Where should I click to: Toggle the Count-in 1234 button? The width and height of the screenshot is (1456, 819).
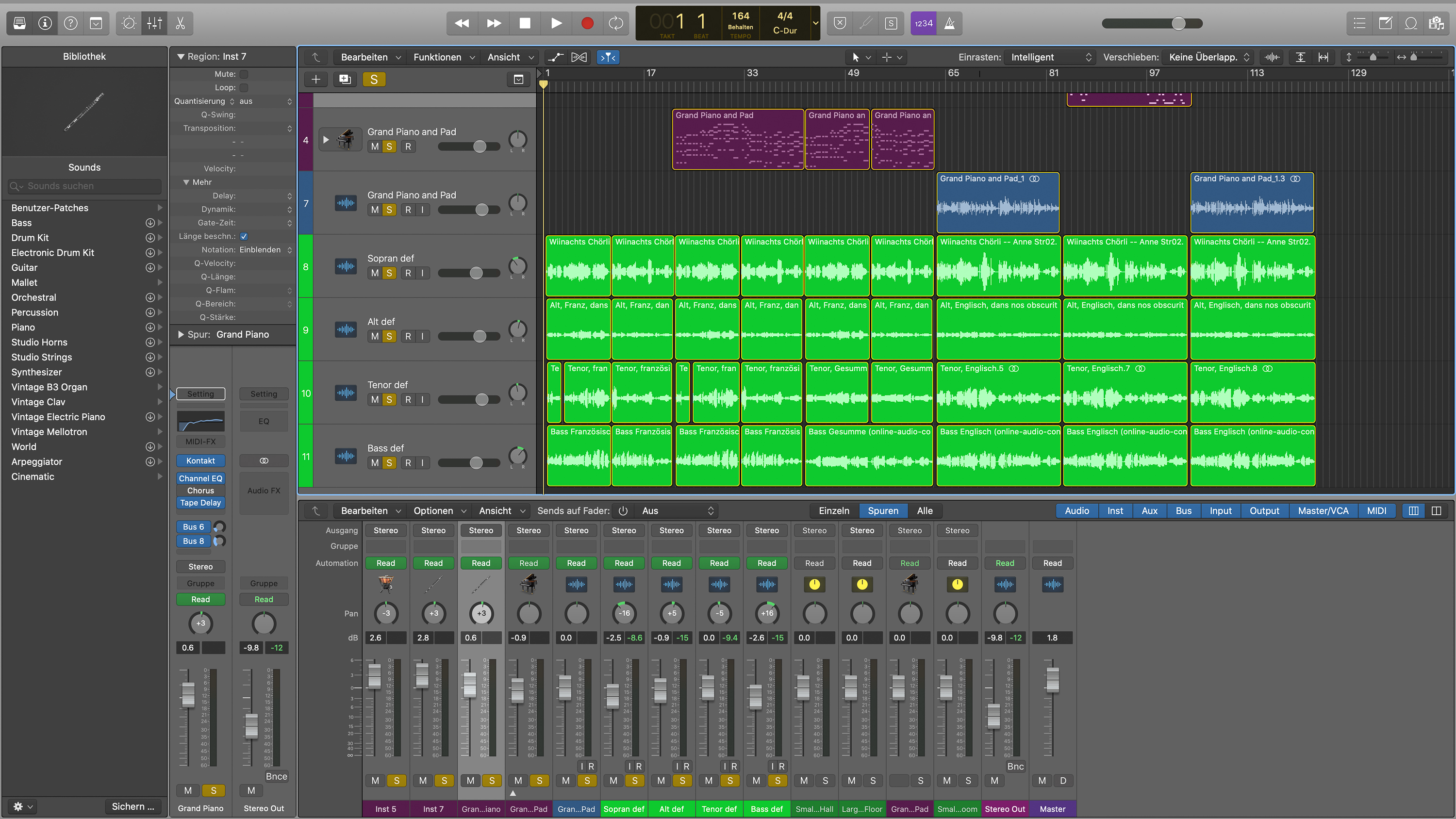924,23
